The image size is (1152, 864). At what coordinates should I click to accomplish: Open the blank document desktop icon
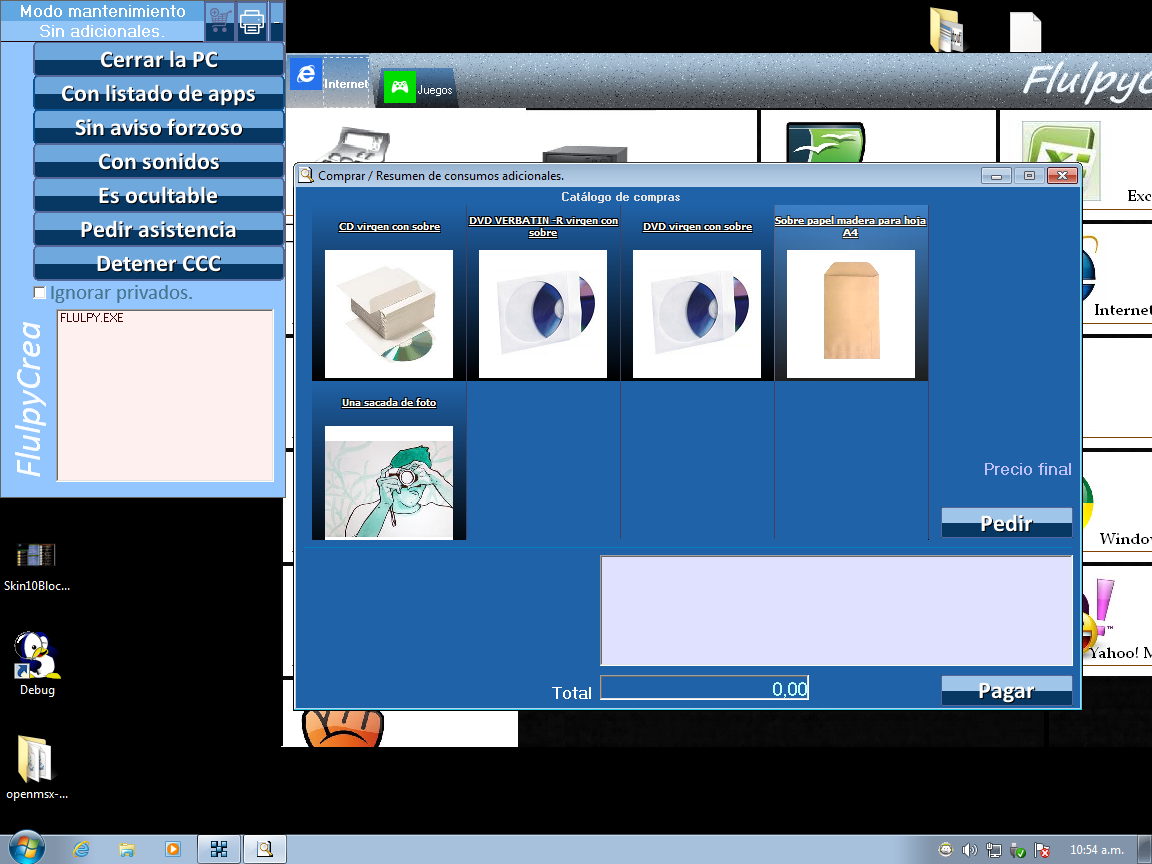tap(1026, 32)
